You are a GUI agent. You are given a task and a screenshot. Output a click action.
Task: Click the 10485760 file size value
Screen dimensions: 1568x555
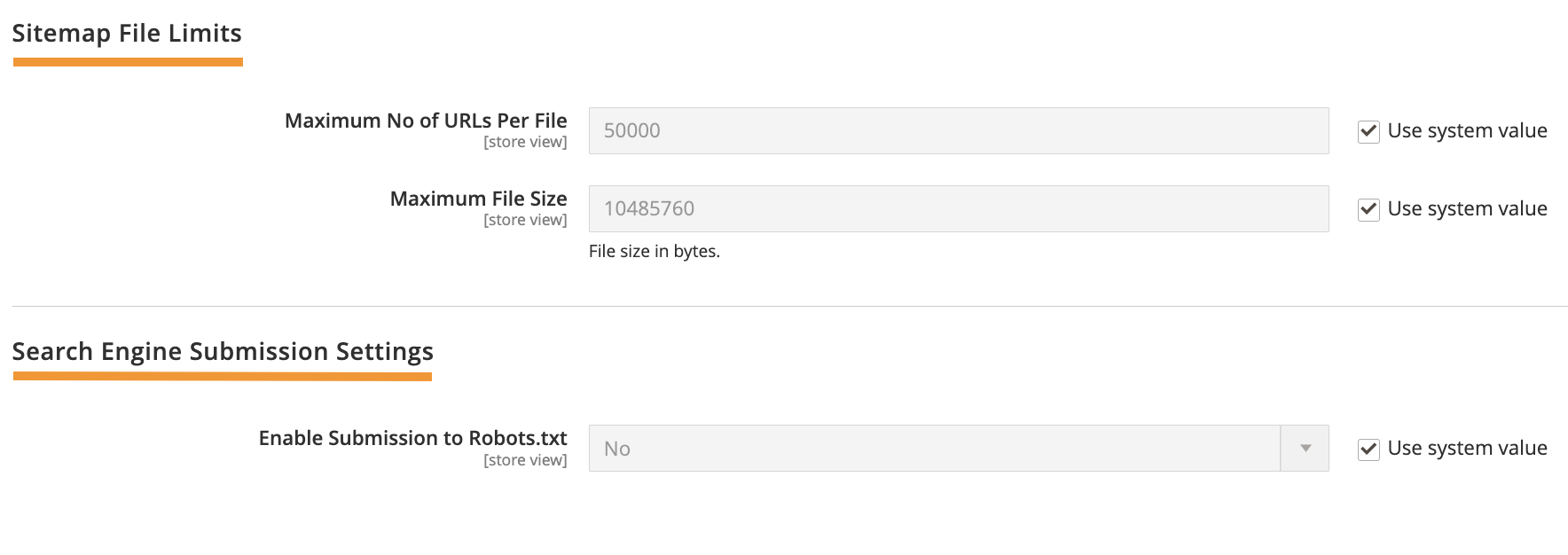[x=648, y=208]
